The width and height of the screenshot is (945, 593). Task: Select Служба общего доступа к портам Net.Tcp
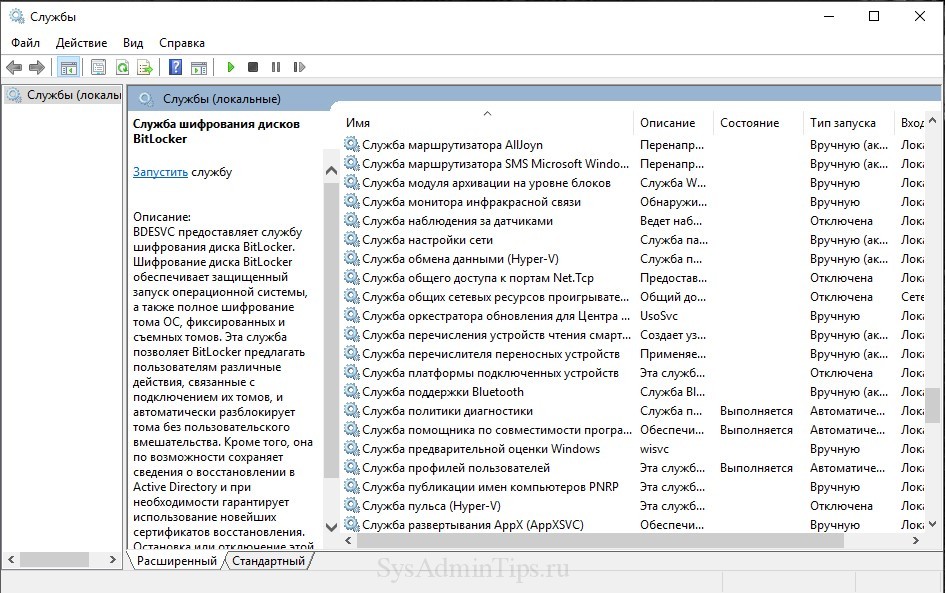pos(478,278)
